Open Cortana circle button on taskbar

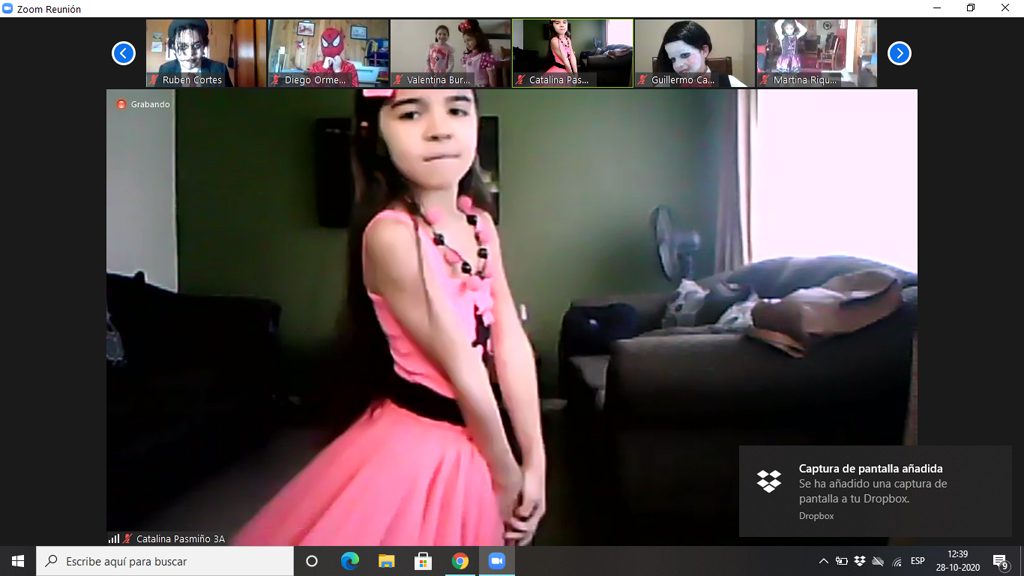(312, 561)
